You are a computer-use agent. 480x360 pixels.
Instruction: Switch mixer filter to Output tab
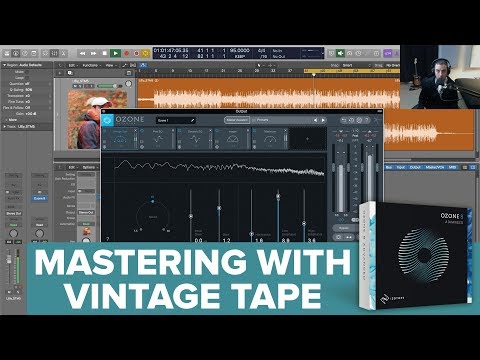coord(415,167)
